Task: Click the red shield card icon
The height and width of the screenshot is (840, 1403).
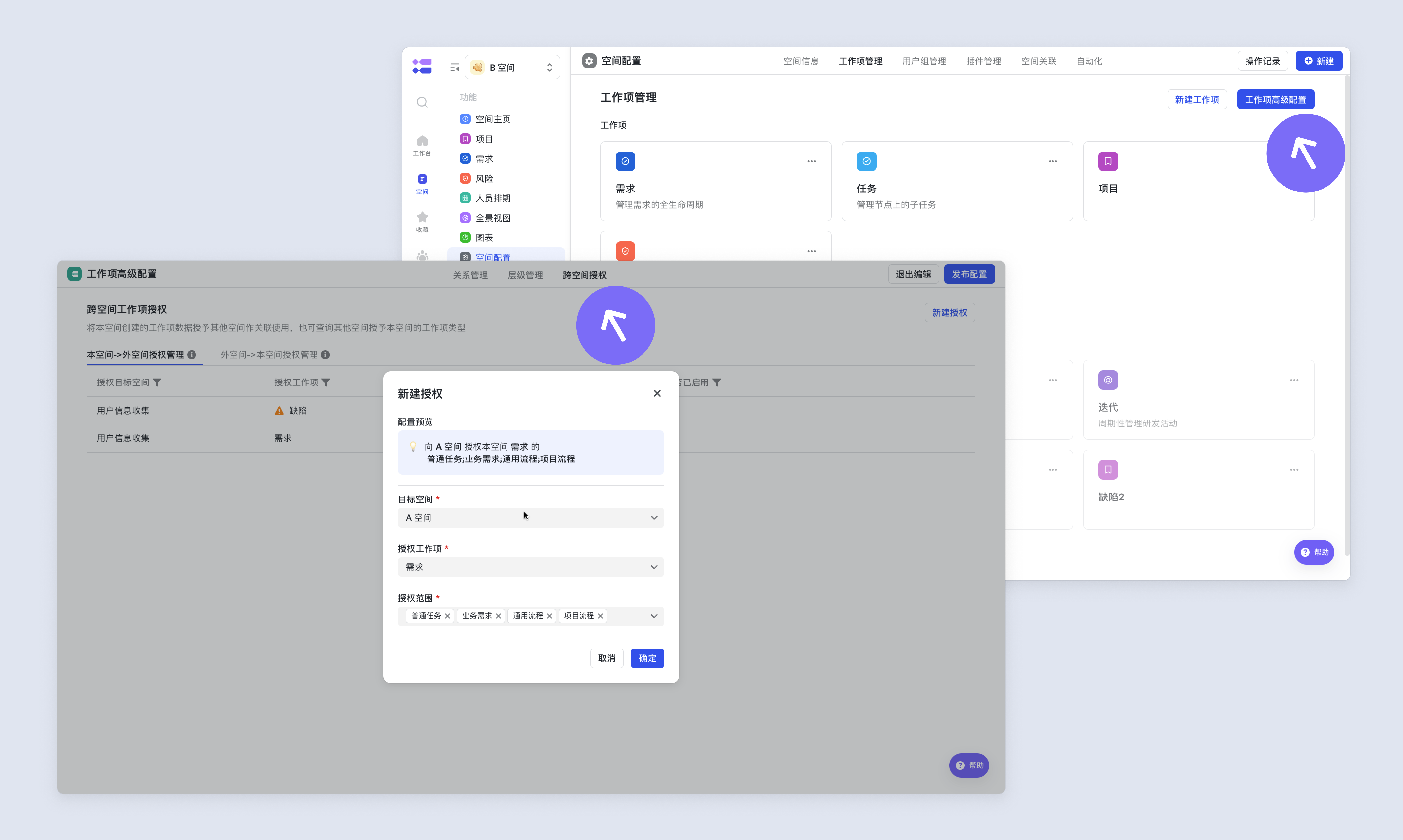Action: (x=625, y=251)
